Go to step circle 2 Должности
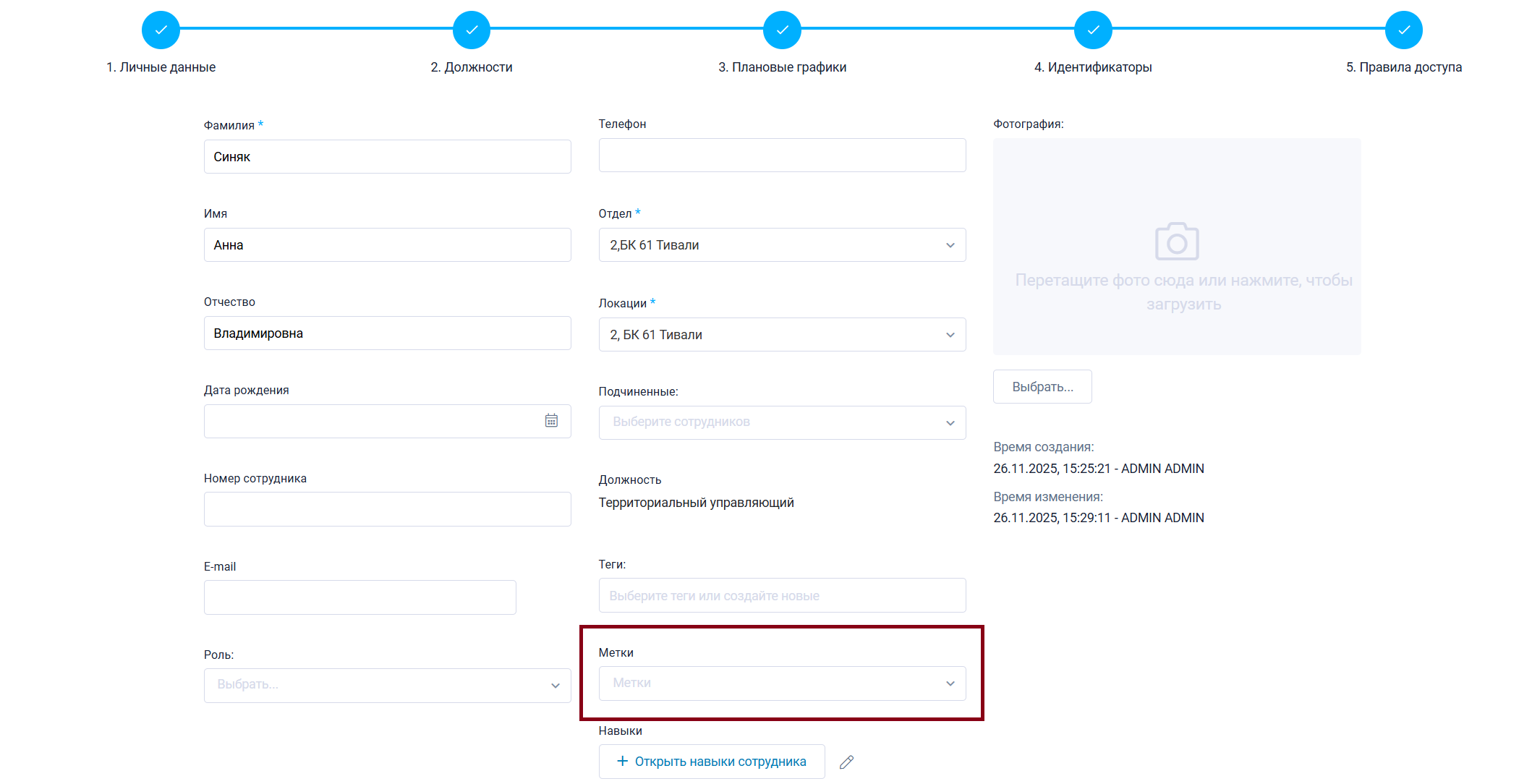This screenshot has height=784, width=1532. coord(472,30)
